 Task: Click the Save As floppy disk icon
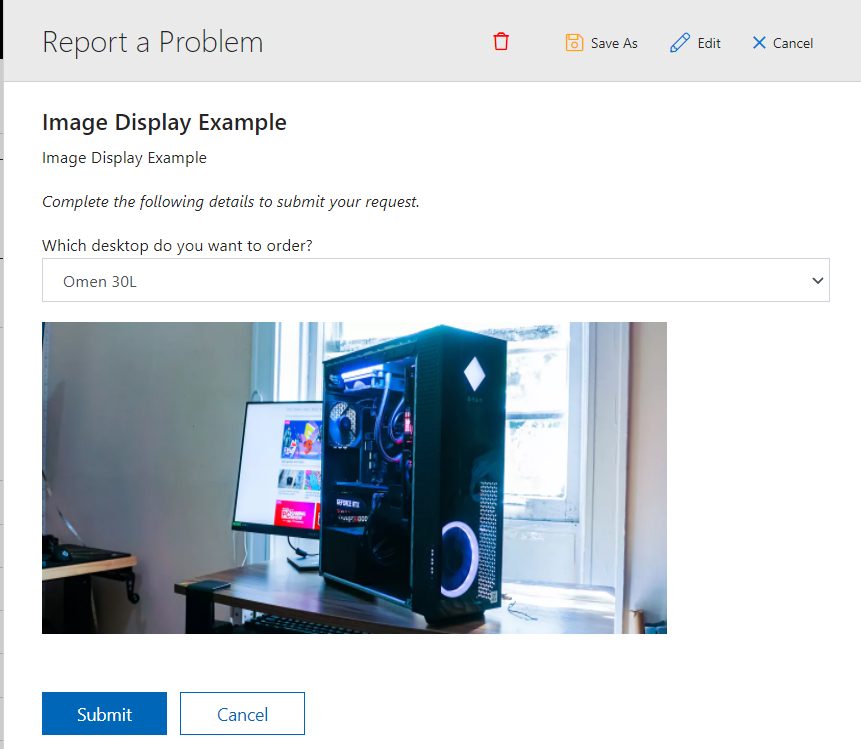574,43
